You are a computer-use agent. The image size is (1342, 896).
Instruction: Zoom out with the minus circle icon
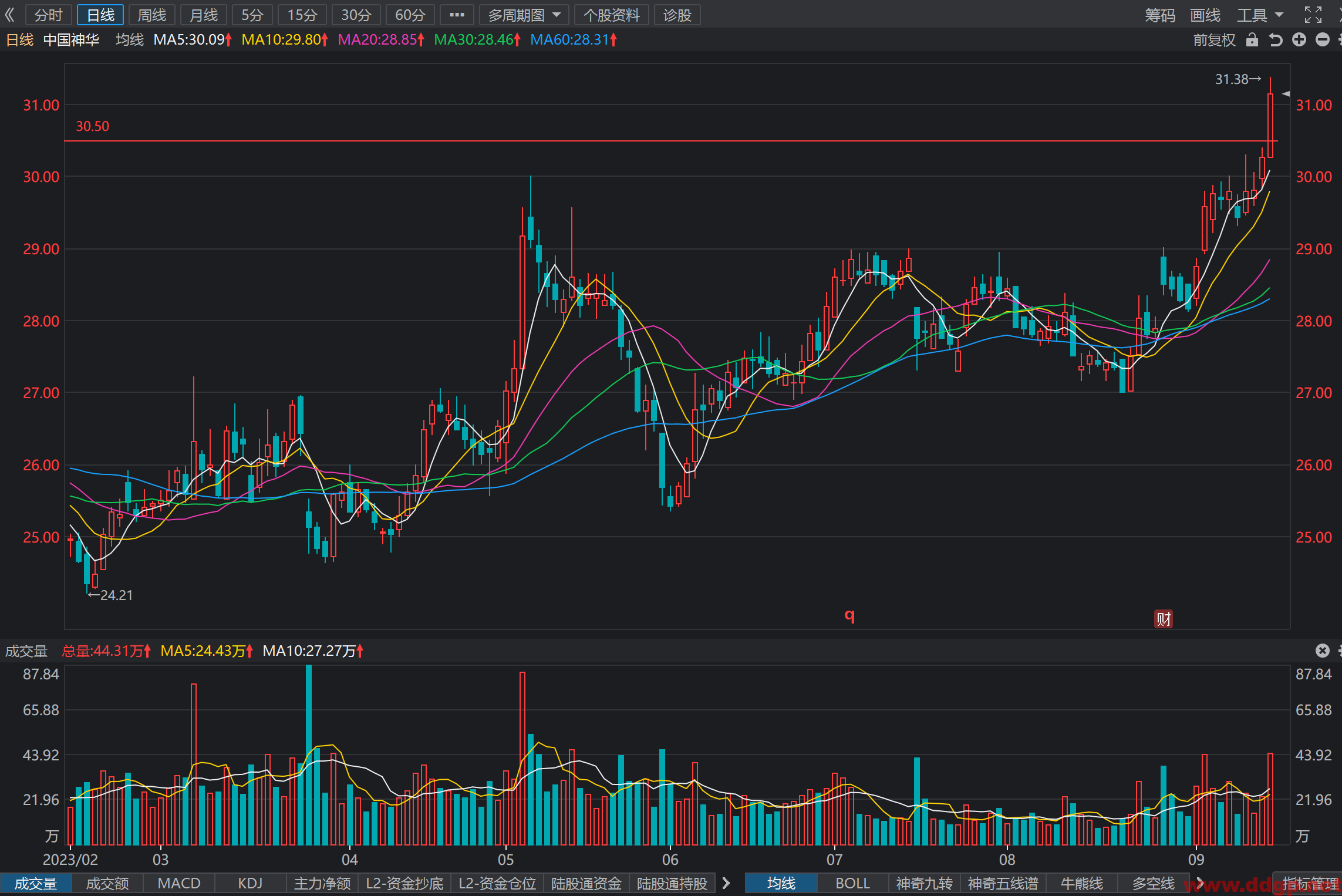pos(1323,40)
